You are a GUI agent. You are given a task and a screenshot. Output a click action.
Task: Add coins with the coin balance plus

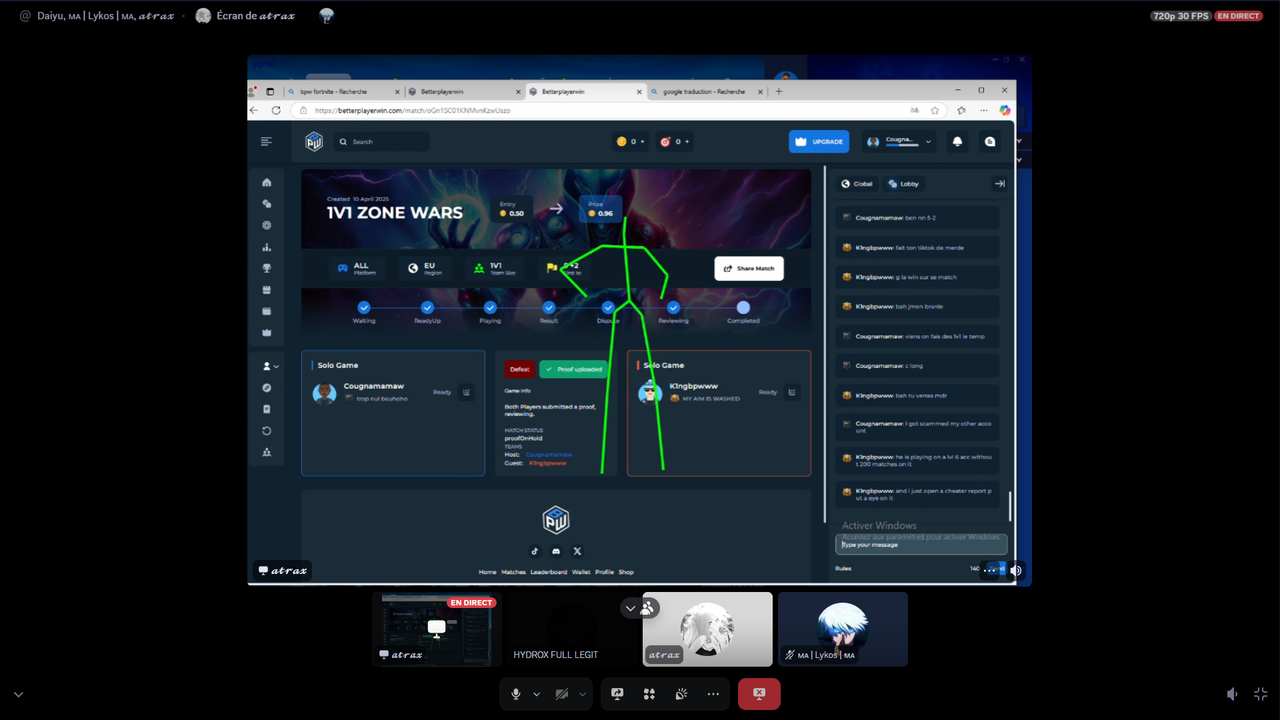coord(643,142)
